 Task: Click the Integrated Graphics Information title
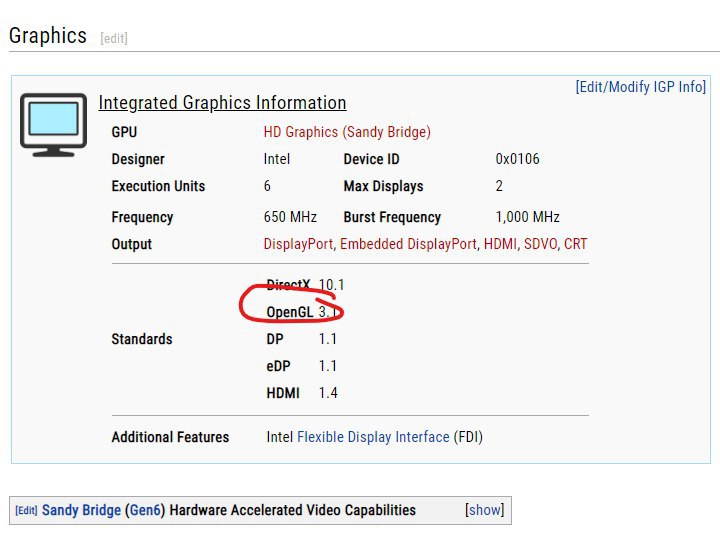coord(222,103)
